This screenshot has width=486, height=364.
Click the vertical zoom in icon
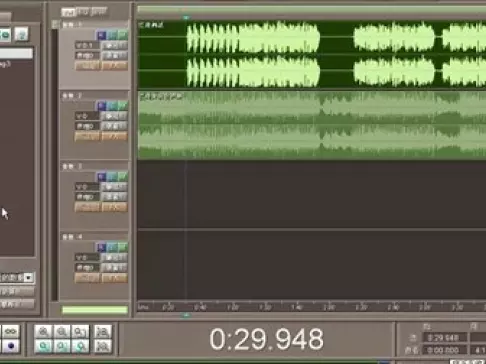click(103, 332)
